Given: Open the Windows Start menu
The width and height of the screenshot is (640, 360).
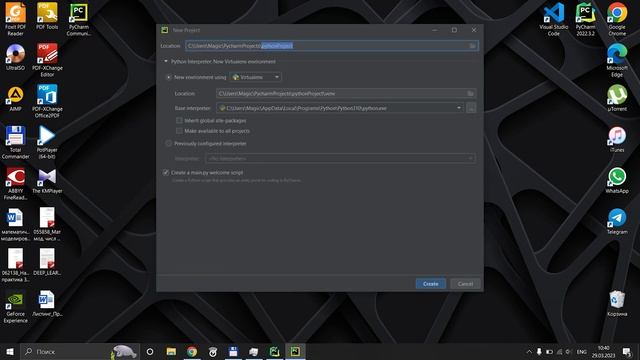Looking at the screenshot, I should 10,351.
